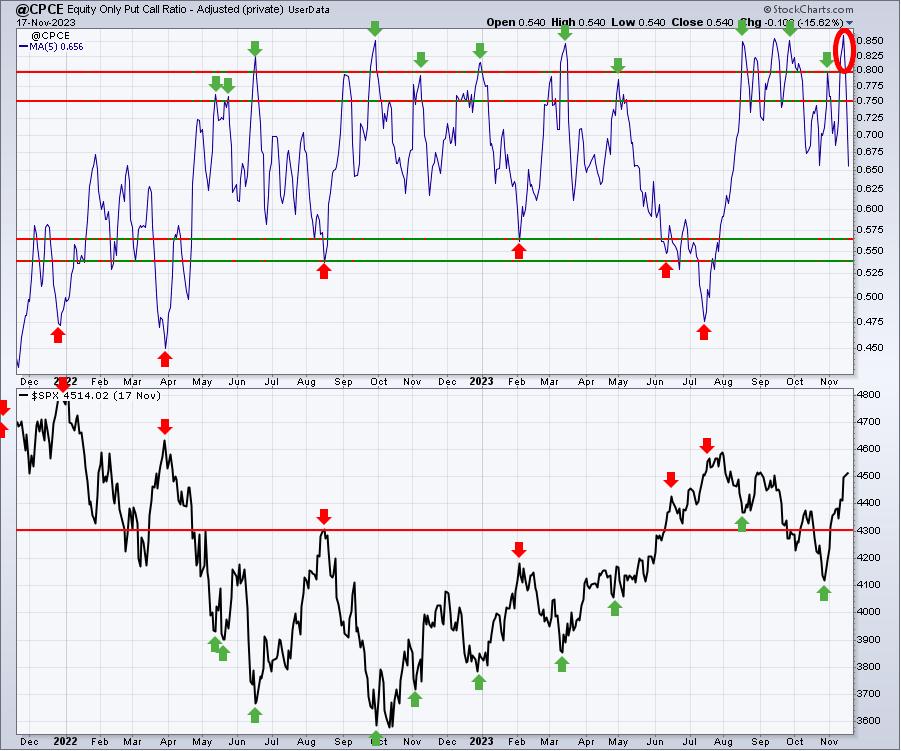901x751 pixels.
Task: Click the red arrow above the August 2022 SPX peak
Action: tap(323, 516)
